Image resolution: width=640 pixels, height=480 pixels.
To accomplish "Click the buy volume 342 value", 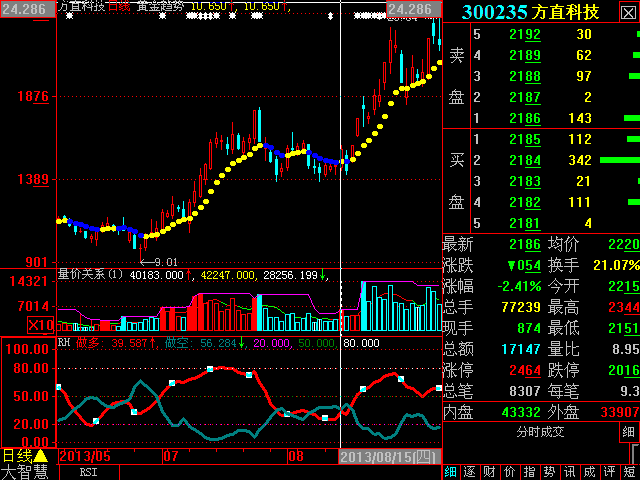I will coord(580,160).
